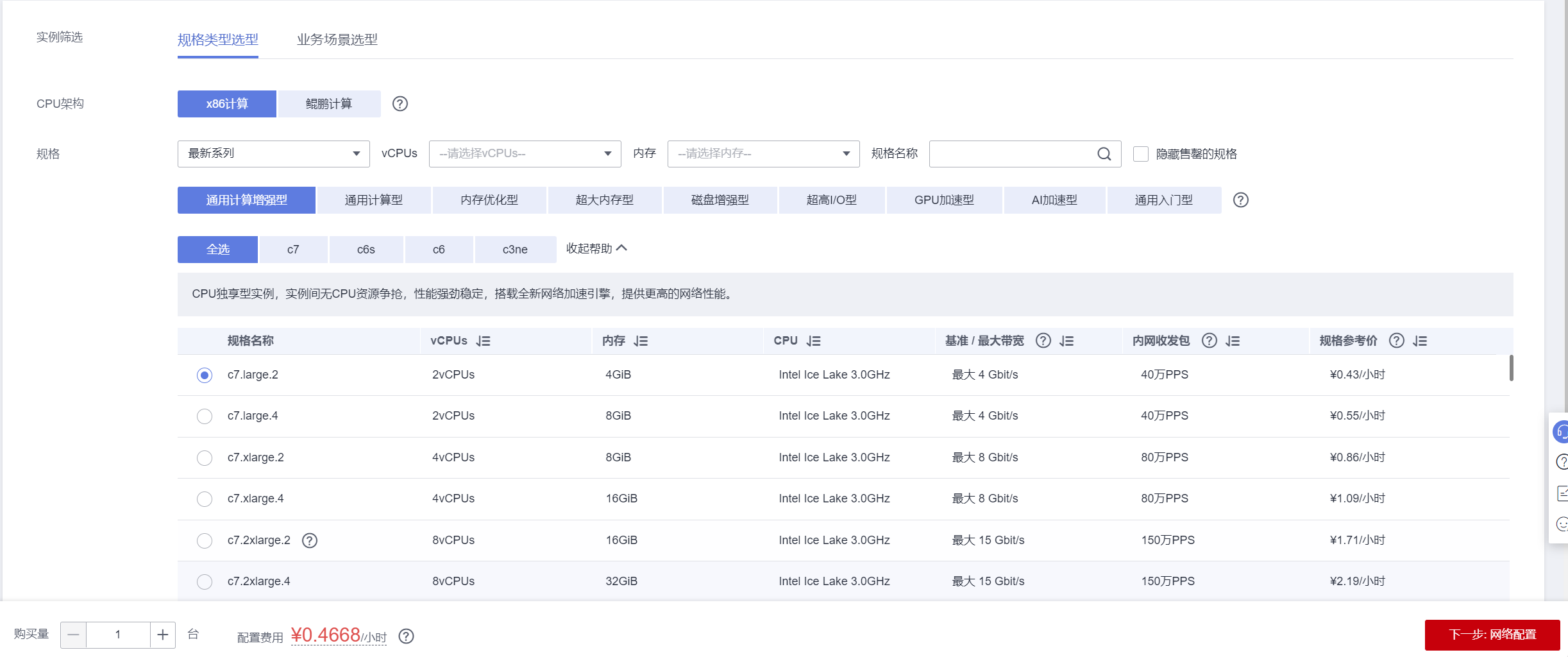This screenshot has height=657, width=1568.
Task: Select c7.large.4 radio button
Action: [205, 416]
